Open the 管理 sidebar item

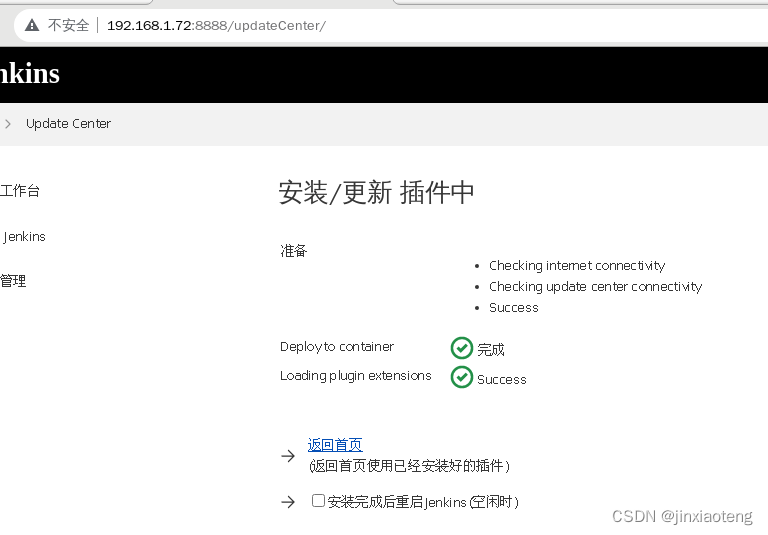tap(13, 281)
